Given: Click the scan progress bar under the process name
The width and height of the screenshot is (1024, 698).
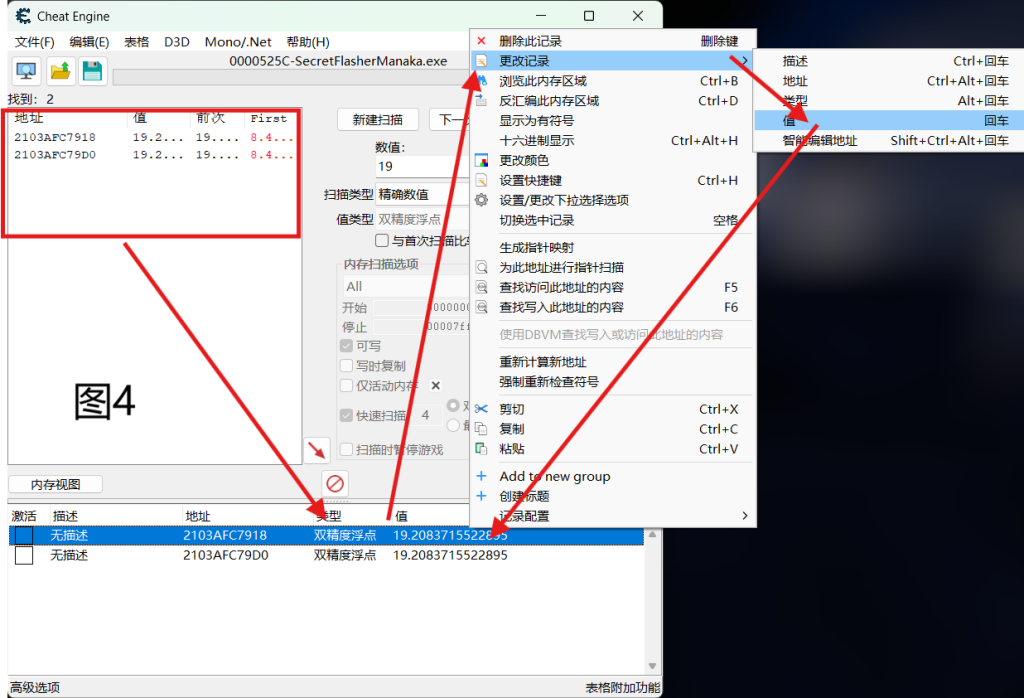Looking at the screenshot, I should pyautogui.click(x=291, y=78).
